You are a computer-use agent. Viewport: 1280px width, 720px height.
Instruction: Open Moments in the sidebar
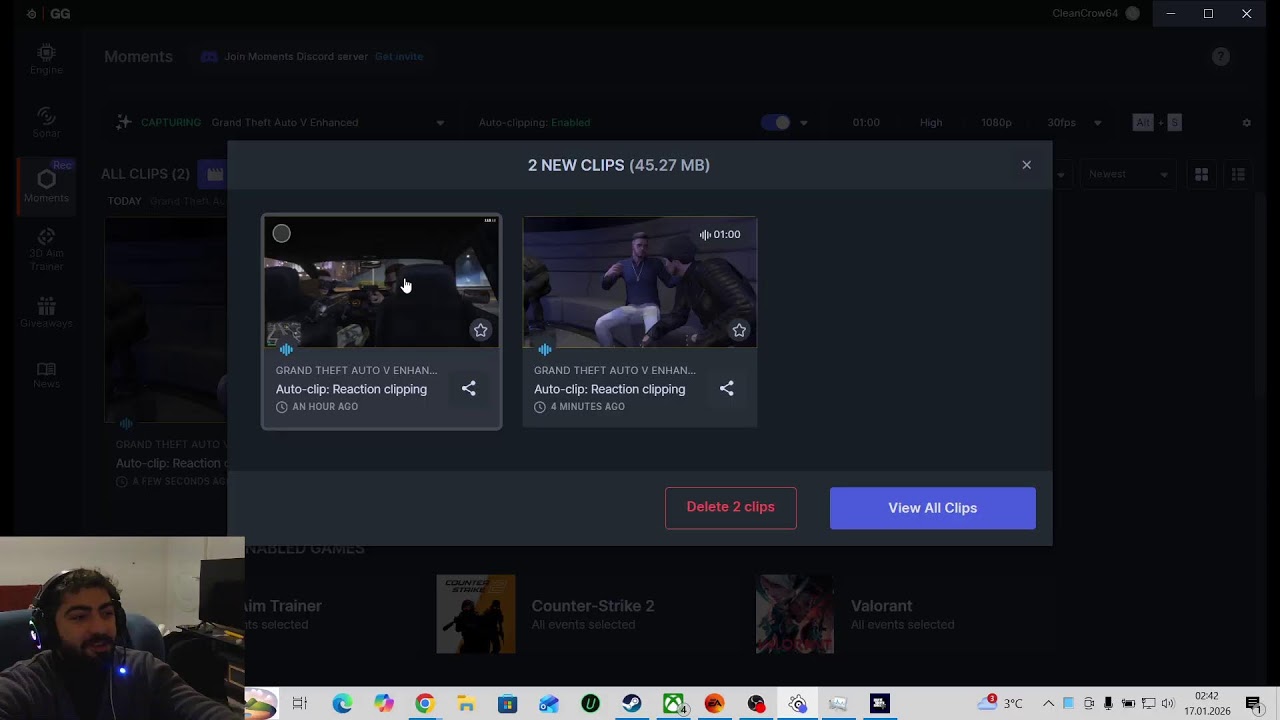46,185
